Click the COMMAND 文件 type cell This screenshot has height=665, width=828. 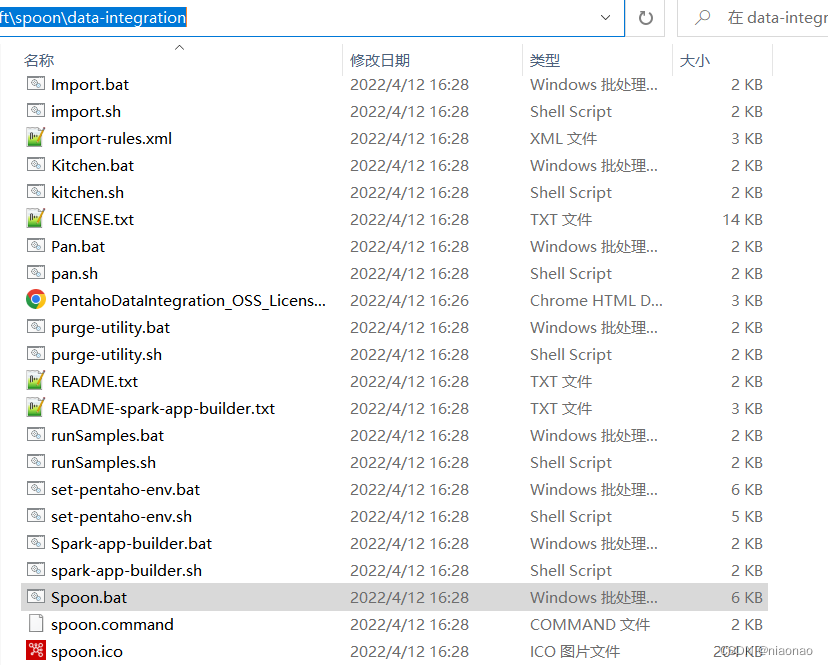tap(590, 624)
